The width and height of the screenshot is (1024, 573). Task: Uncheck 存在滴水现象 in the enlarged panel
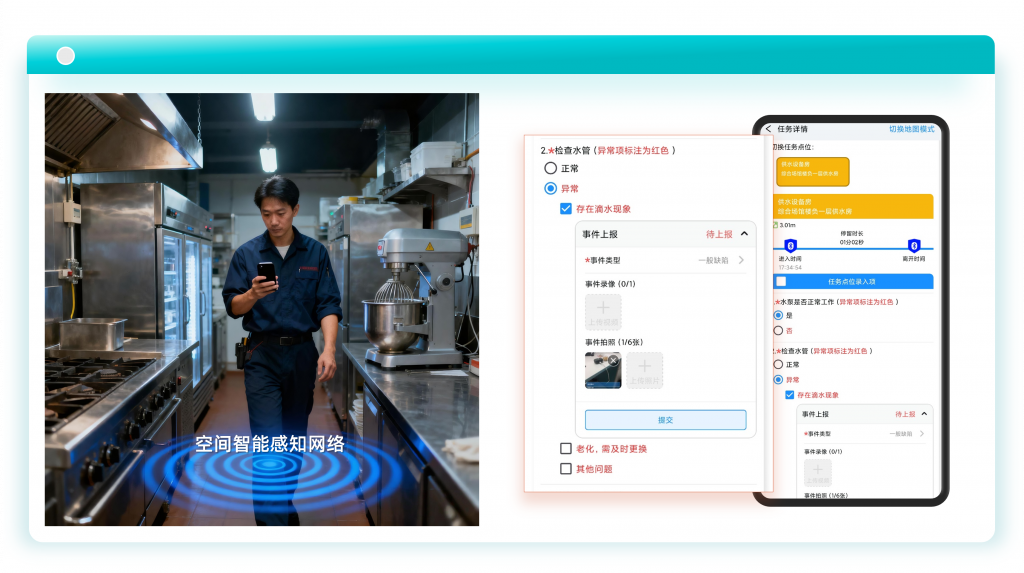click(x=566, y=209)
